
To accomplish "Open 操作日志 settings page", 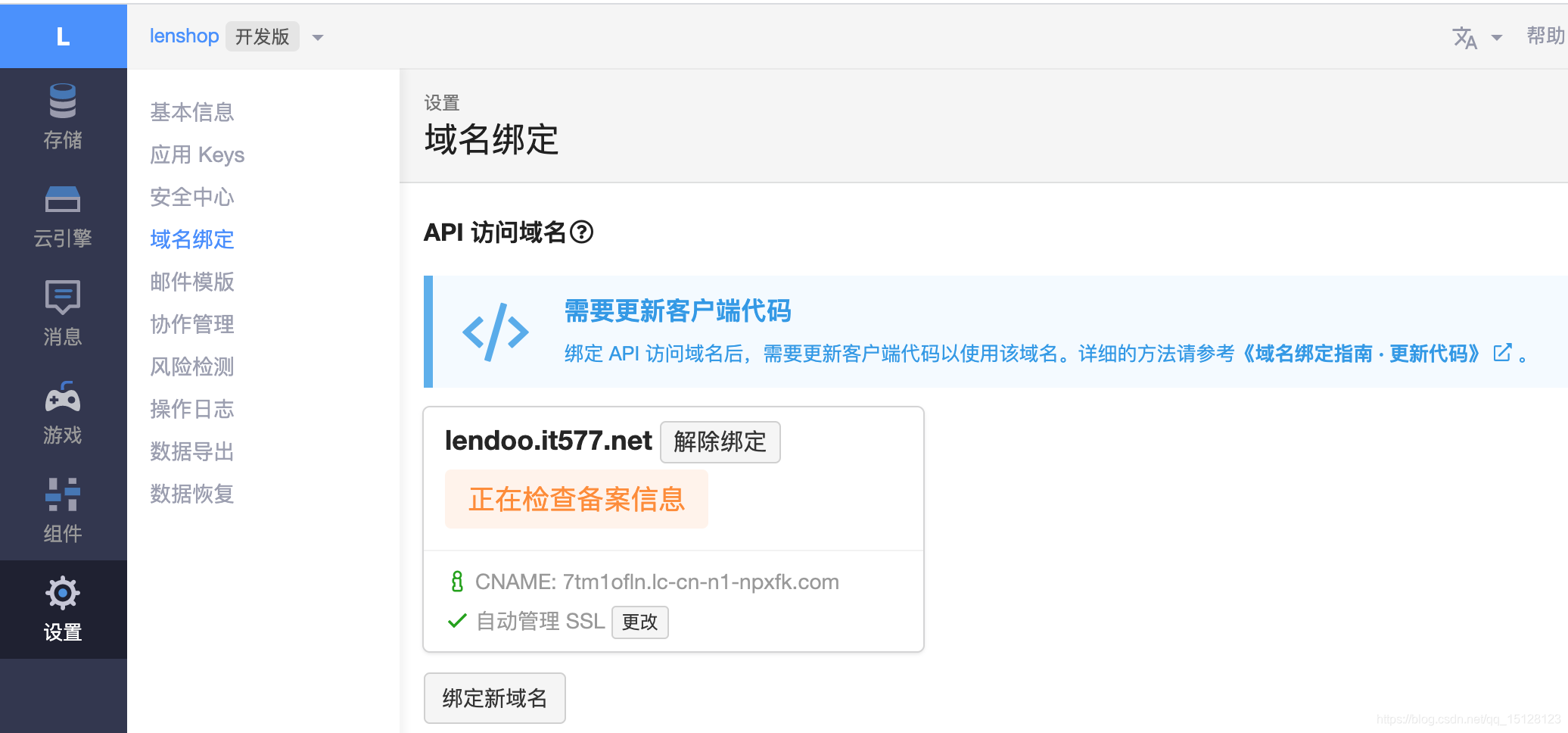I will click(192, 409).
